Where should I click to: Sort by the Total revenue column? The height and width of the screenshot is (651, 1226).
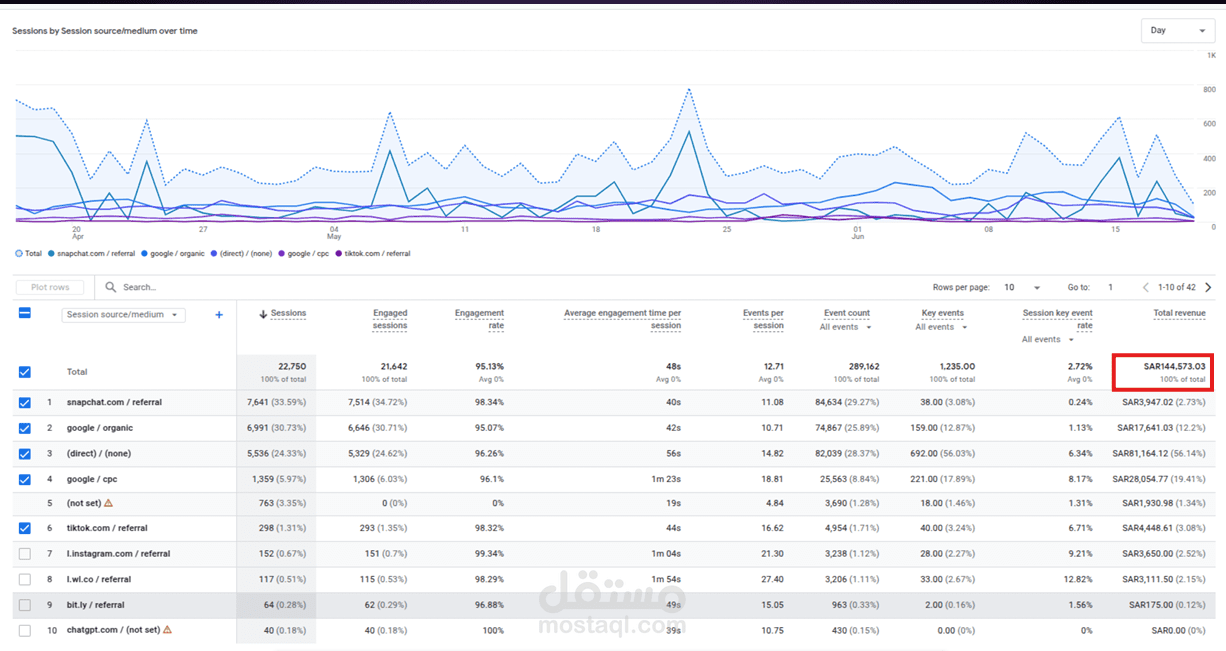1179,313
